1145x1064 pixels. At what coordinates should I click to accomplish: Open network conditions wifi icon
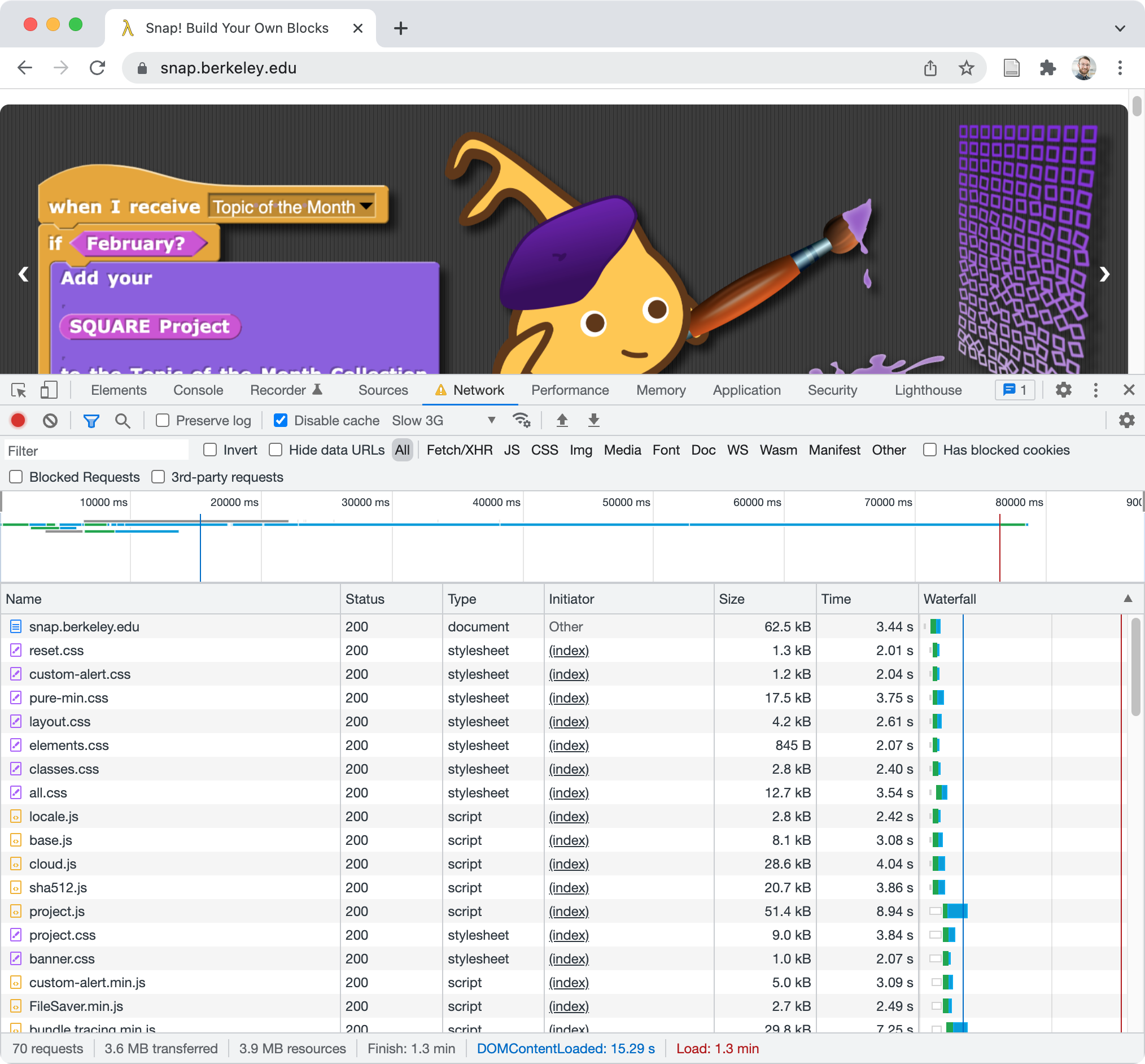click(522, 420)
